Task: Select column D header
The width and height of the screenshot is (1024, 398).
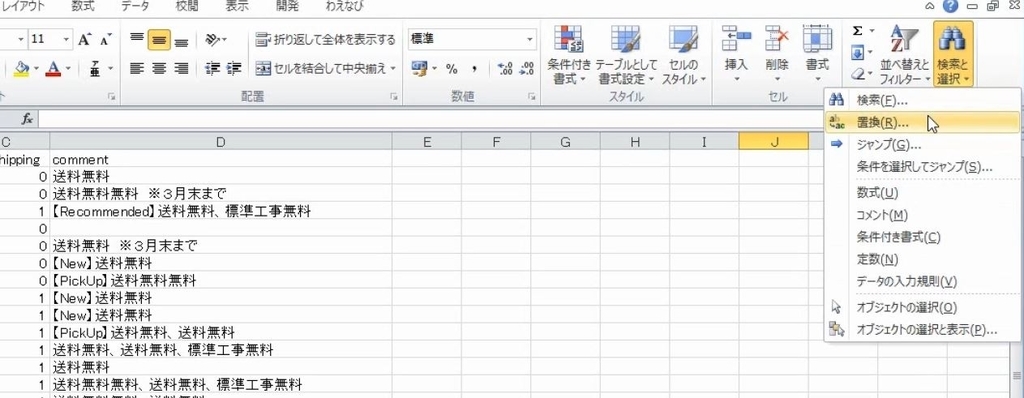Action: (221, 141)
